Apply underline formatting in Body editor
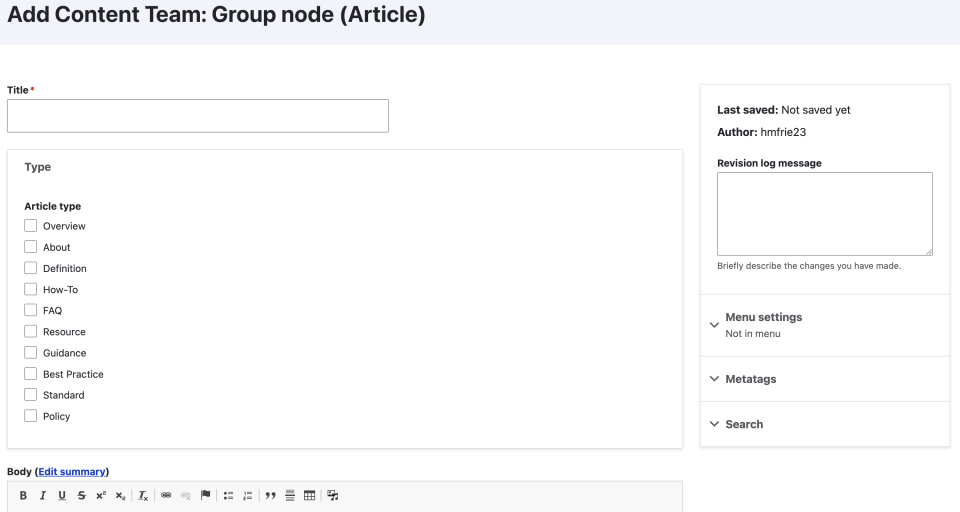Viewport: 960px width, 512px height. (62, 495)
